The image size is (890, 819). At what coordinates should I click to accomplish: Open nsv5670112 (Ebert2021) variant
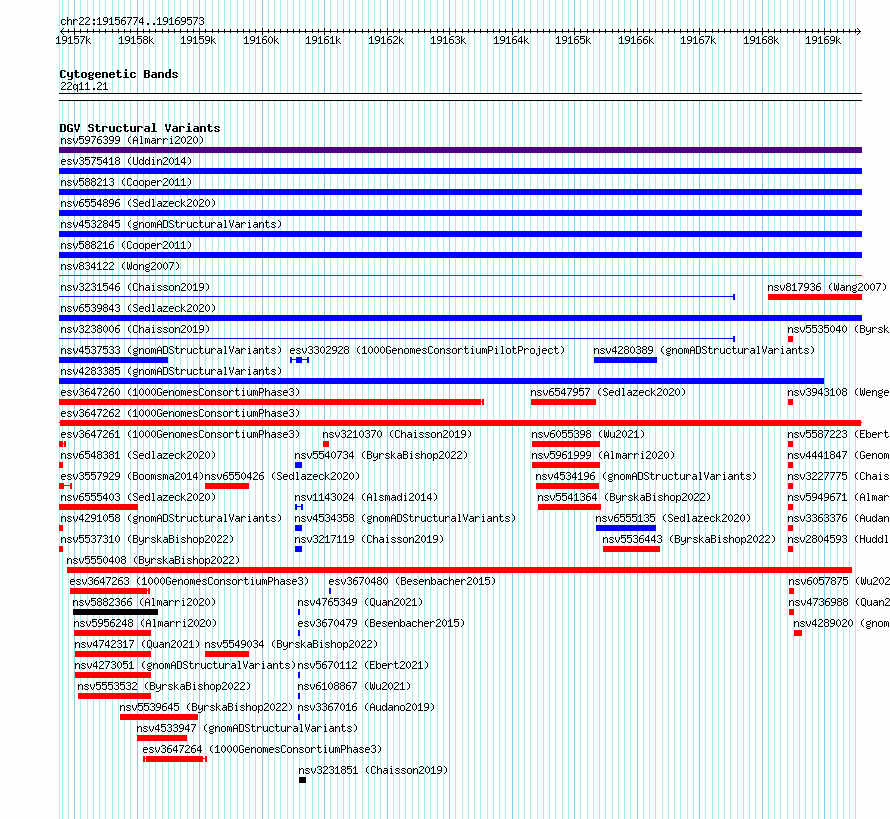coord(363,665)
